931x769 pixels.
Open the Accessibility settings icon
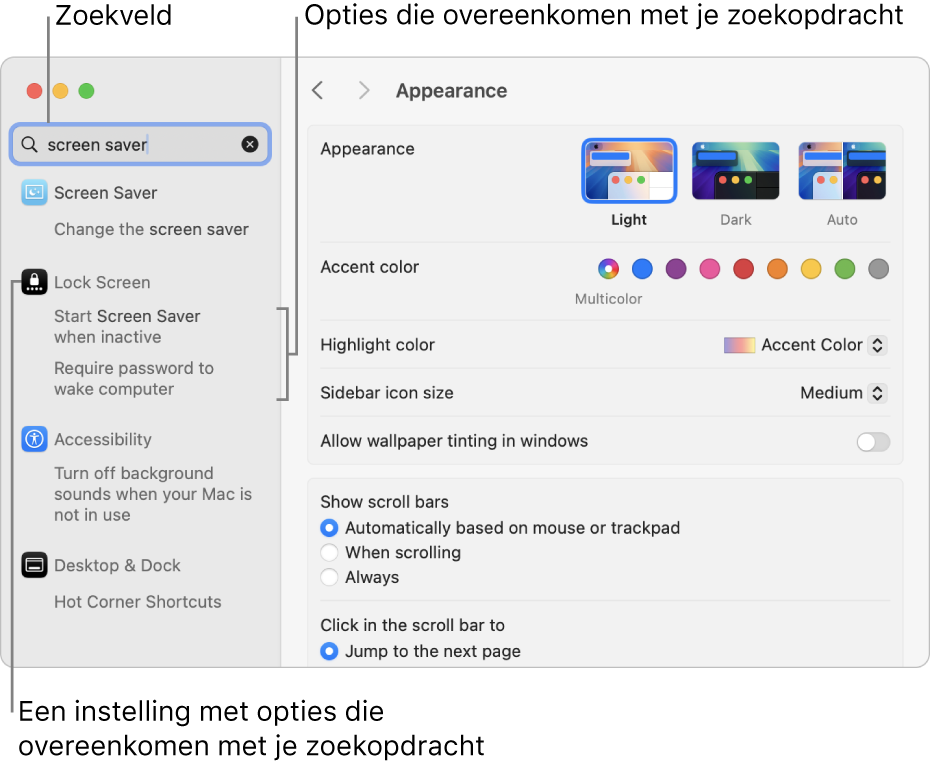35,439
